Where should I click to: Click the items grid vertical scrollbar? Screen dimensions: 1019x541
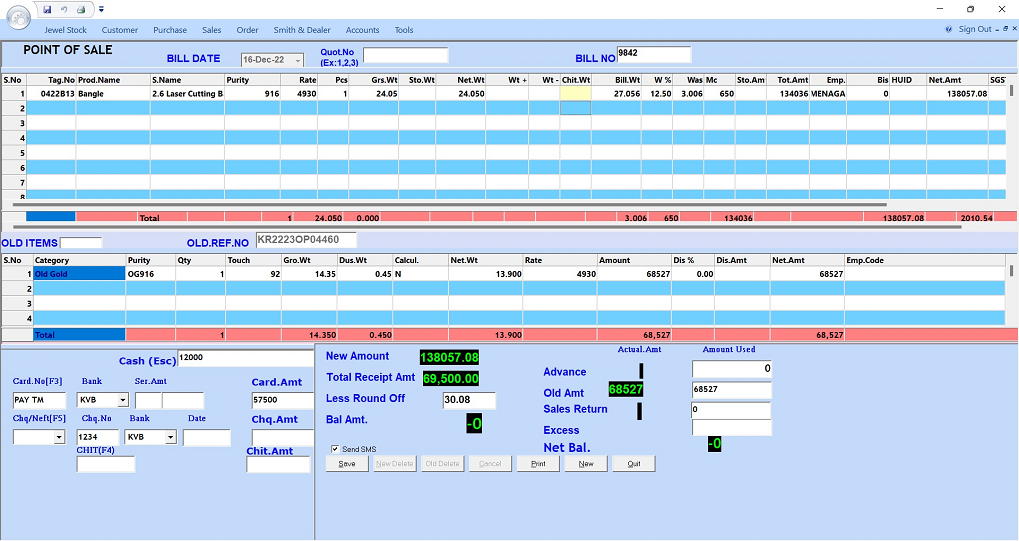click(1011, 140)
